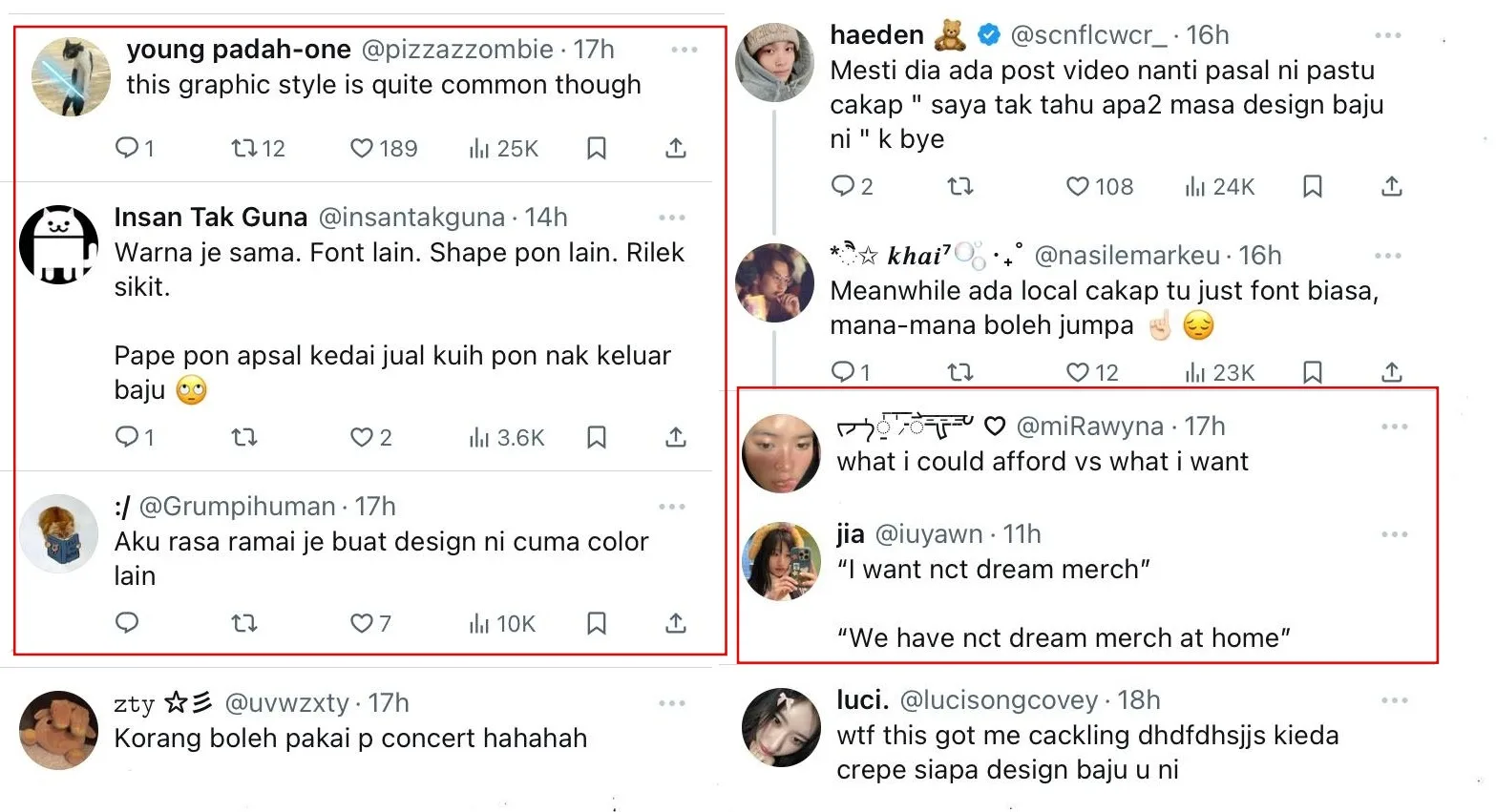Retweet khai's tweet
1496x812 pixels.
click(960, 372)
